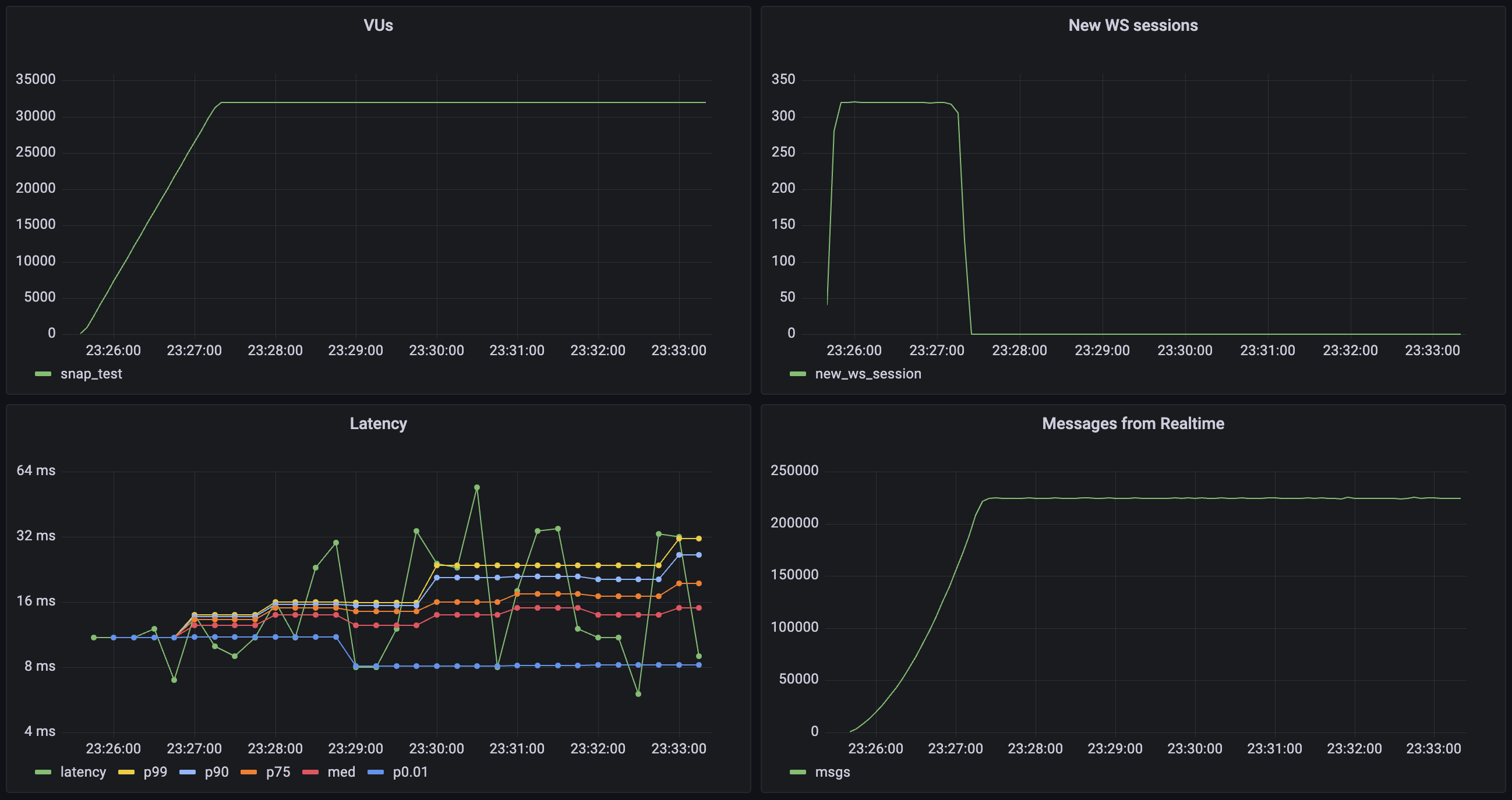The height and width of the screenshot is (800, 1512).
Task: Click the highest green latency spike point
Action: (x=476, y=487)
